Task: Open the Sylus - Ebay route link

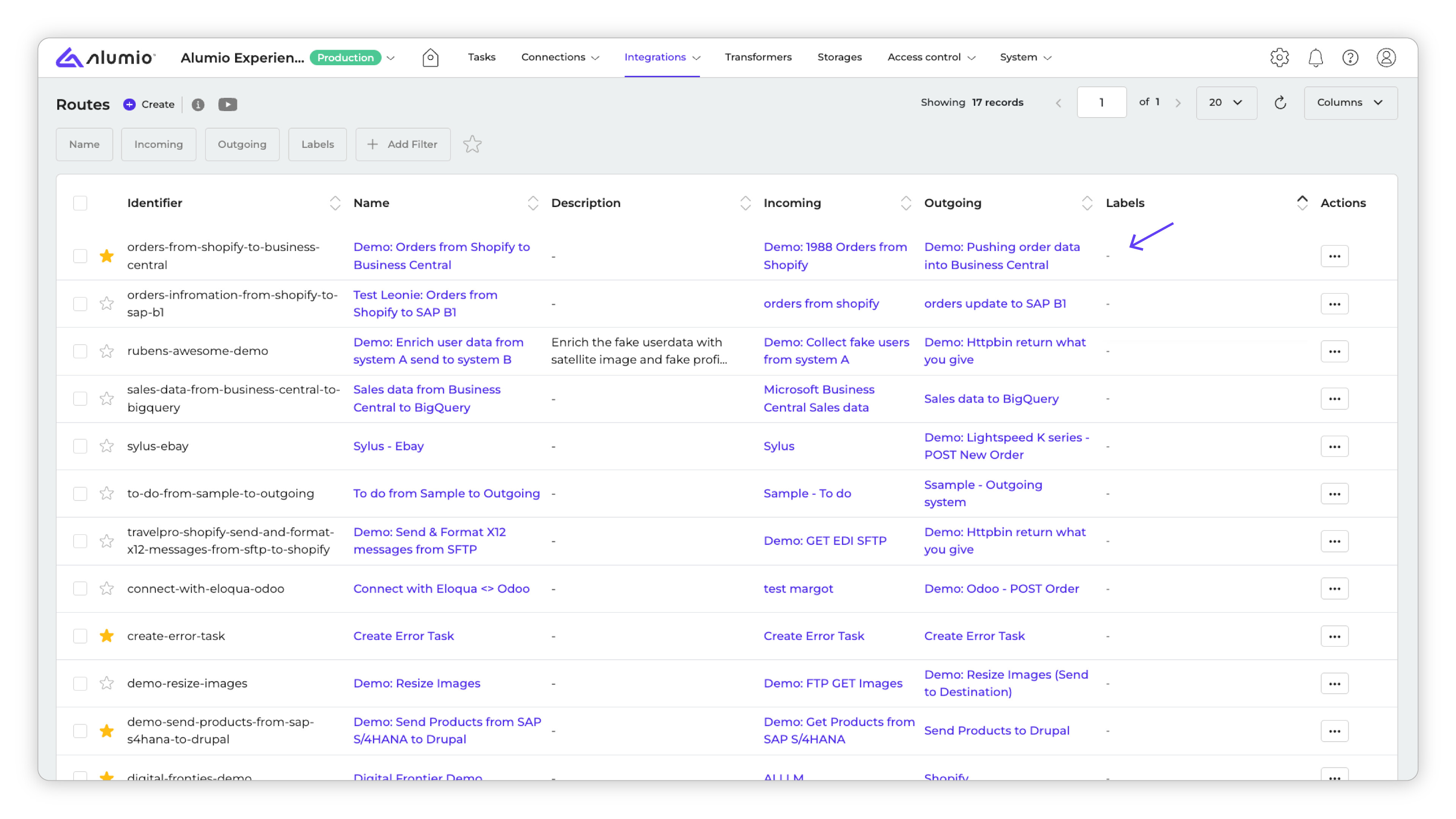Action: (388, 446)
